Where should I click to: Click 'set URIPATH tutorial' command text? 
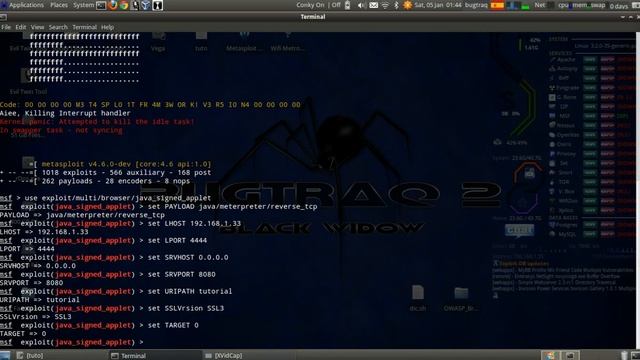pos(190,291)
